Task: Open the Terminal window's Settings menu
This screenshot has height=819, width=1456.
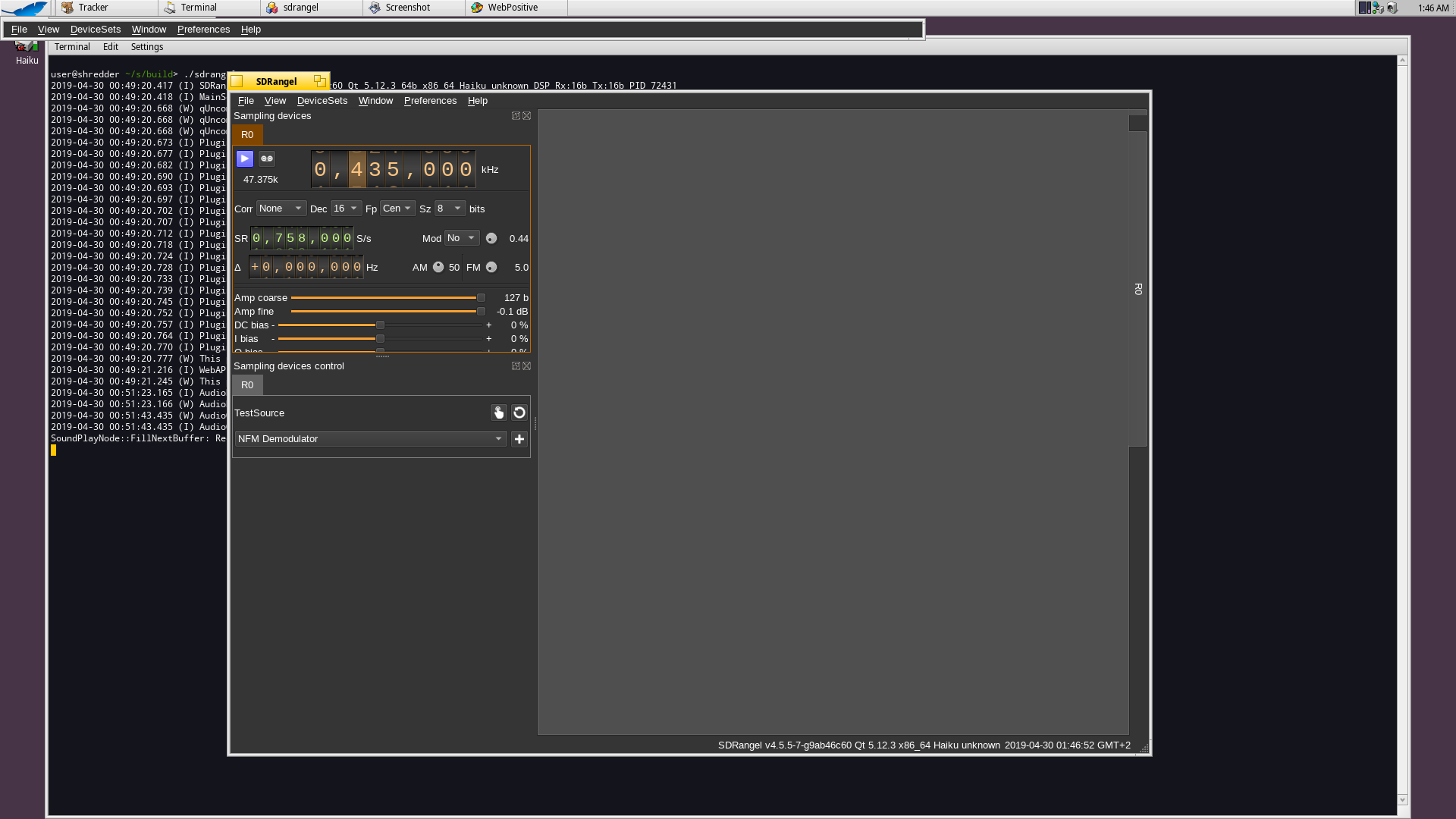Action: pyautogui.click(x=147, y=47)
